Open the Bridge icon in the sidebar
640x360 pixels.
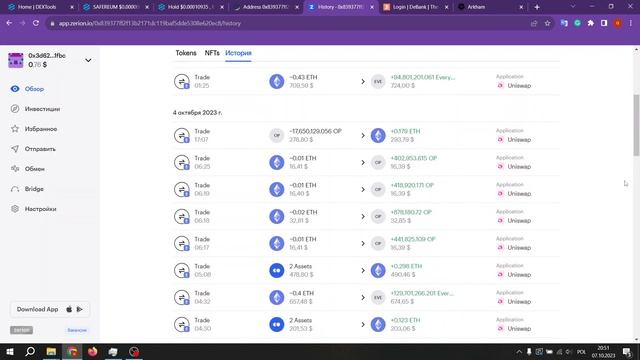click(15, 189)
